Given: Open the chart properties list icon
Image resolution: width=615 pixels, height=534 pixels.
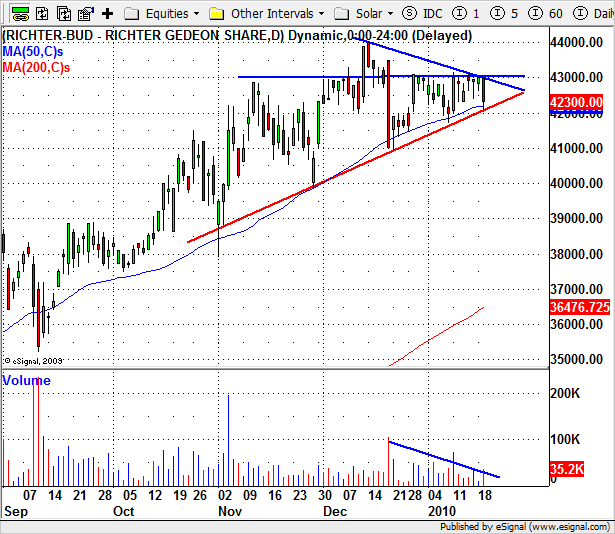Looking at the screenshot, I should [86, 14].
